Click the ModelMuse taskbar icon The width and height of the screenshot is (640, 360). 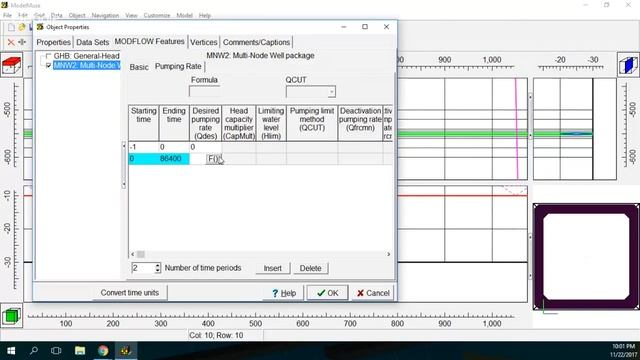126,351
